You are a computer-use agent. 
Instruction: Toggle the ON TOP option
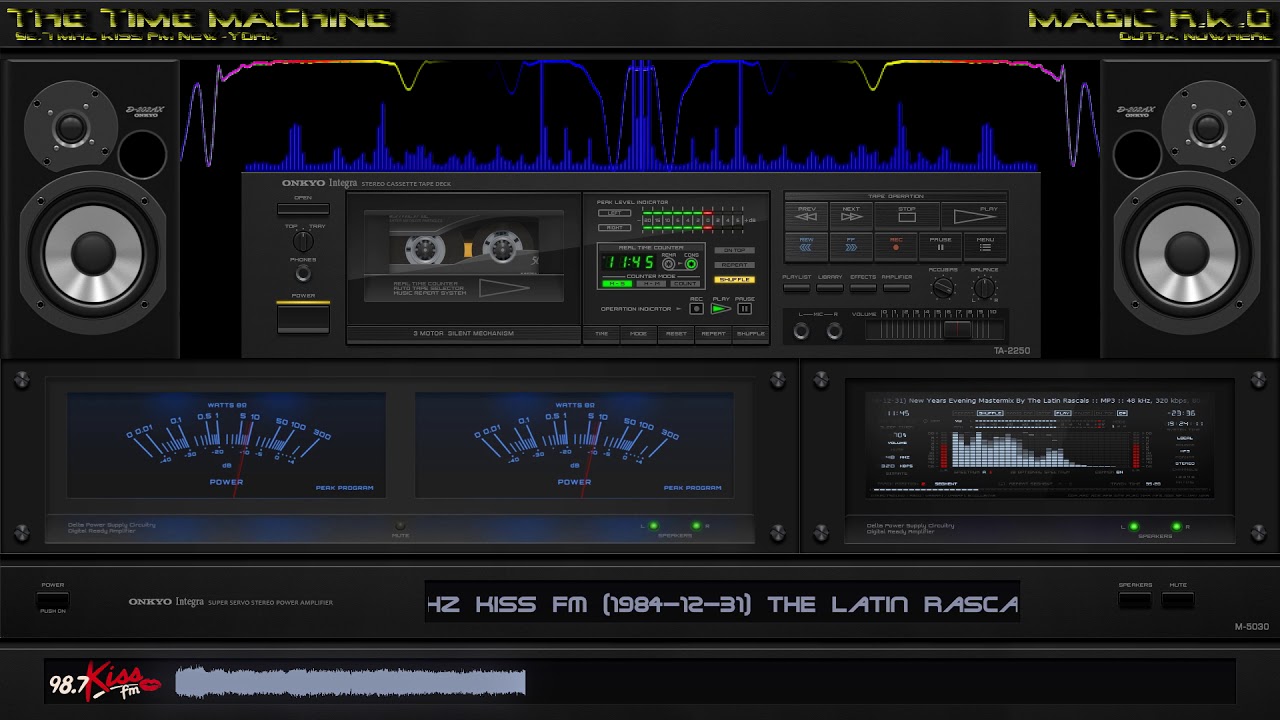click(x=735, y=250)
